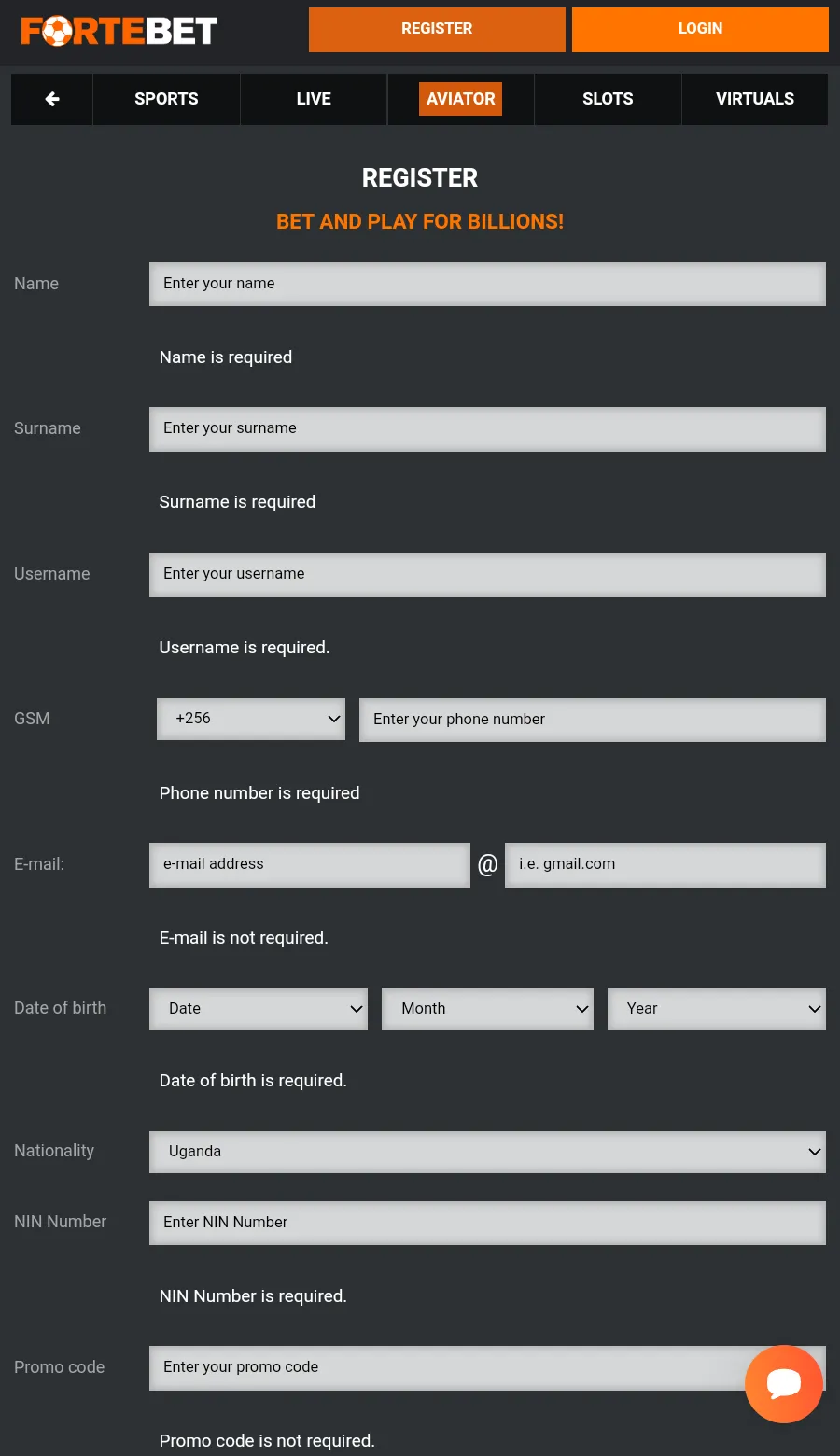Open the SLOTS section
This screenshot has height=1456, width=840.
(608, 99)
